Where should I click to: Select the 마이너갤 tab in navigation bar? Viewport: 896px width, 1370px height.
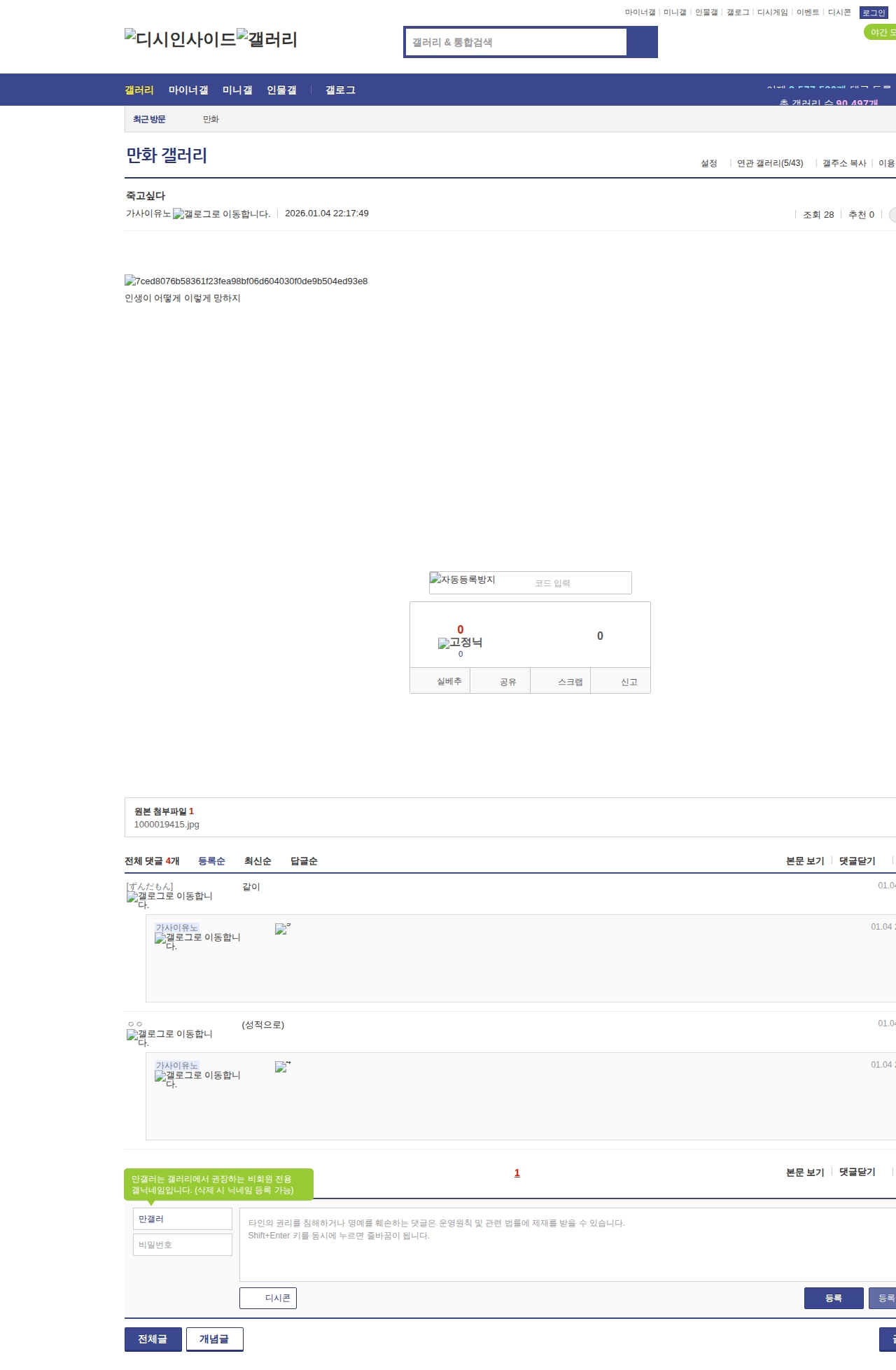pos(188,90)
